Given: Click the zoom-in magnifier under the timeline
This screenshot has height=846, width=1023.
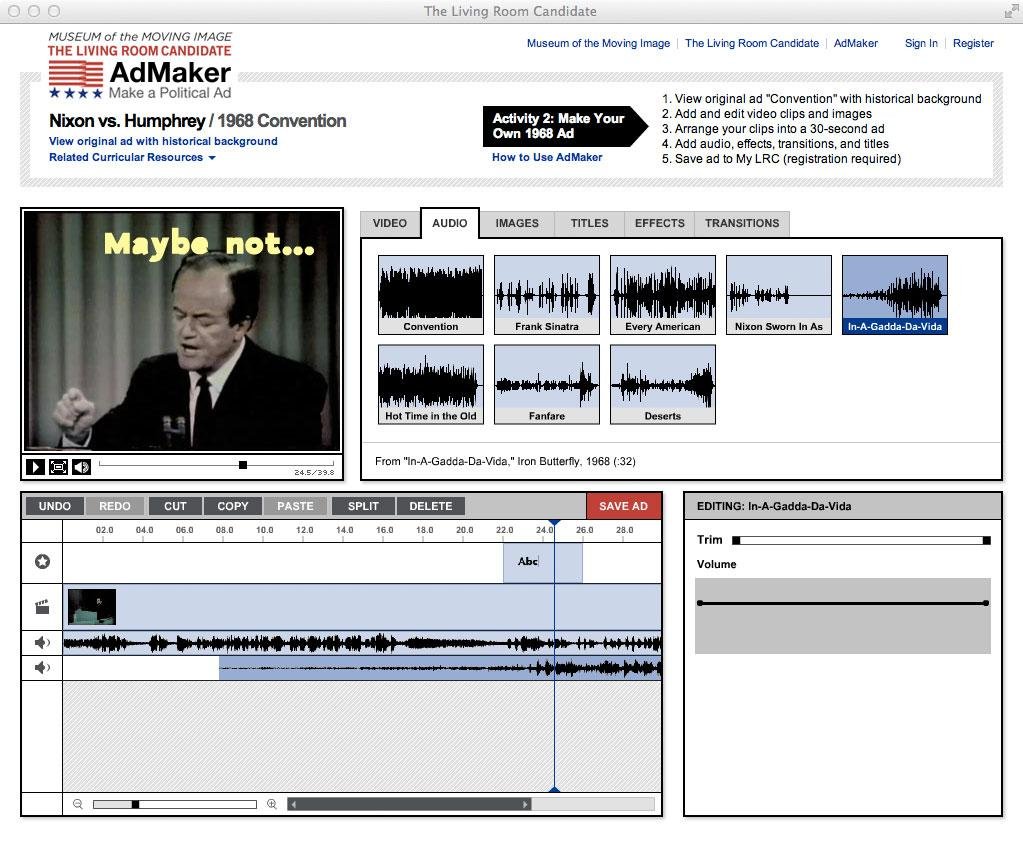Looking at the screenshot, I should 270,803.
